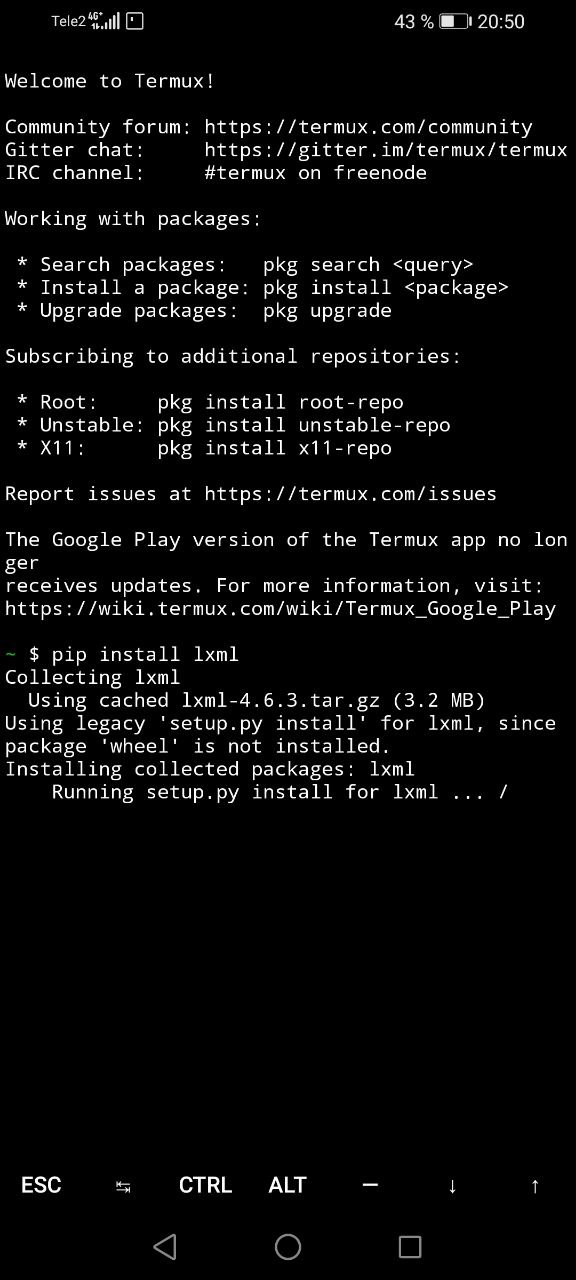Viewport: 576px width, 1280px height.
Task: Open the termux.com/issues link
Action: (350, 494)
